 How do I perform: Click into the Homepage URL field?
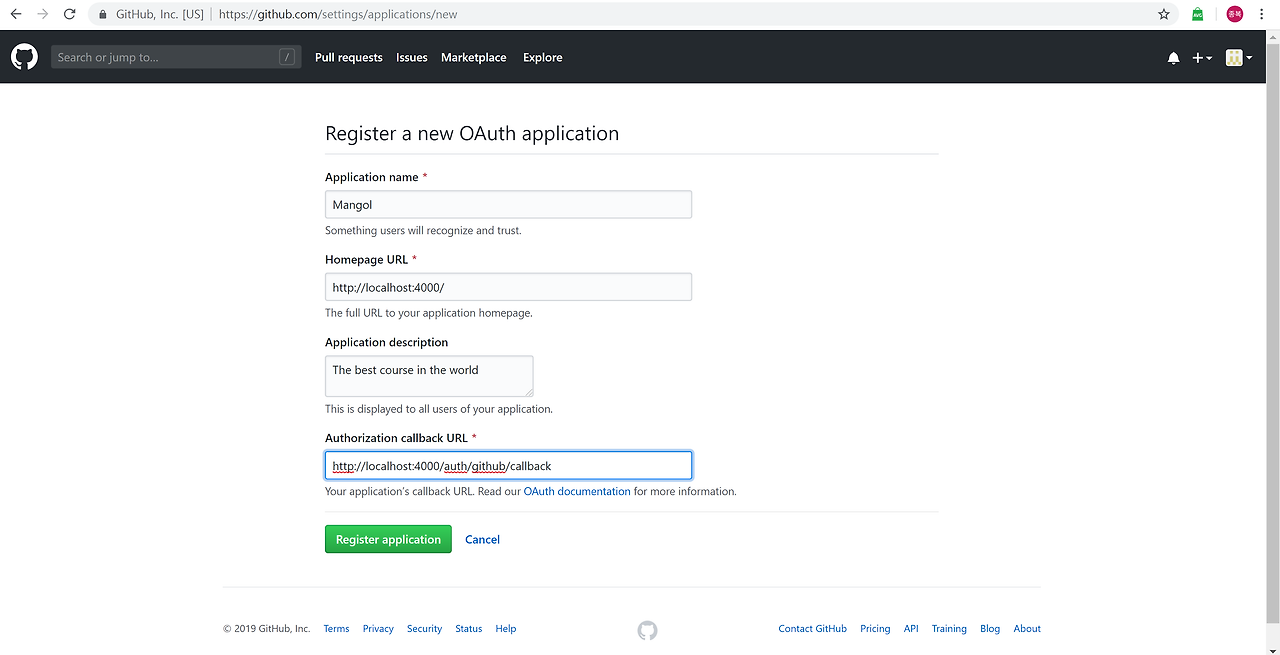click(508, 287)
